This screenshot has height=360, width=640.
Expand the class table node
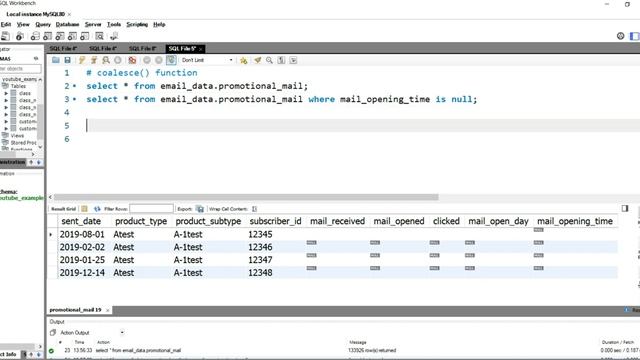pos(6,93)
